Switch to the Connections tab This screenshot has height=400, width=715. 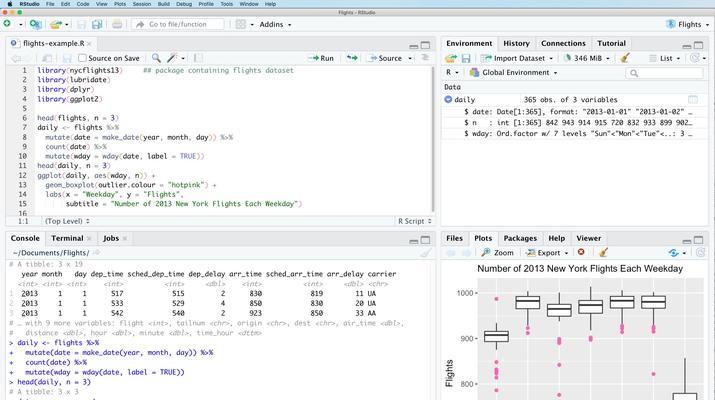(563, 43)
